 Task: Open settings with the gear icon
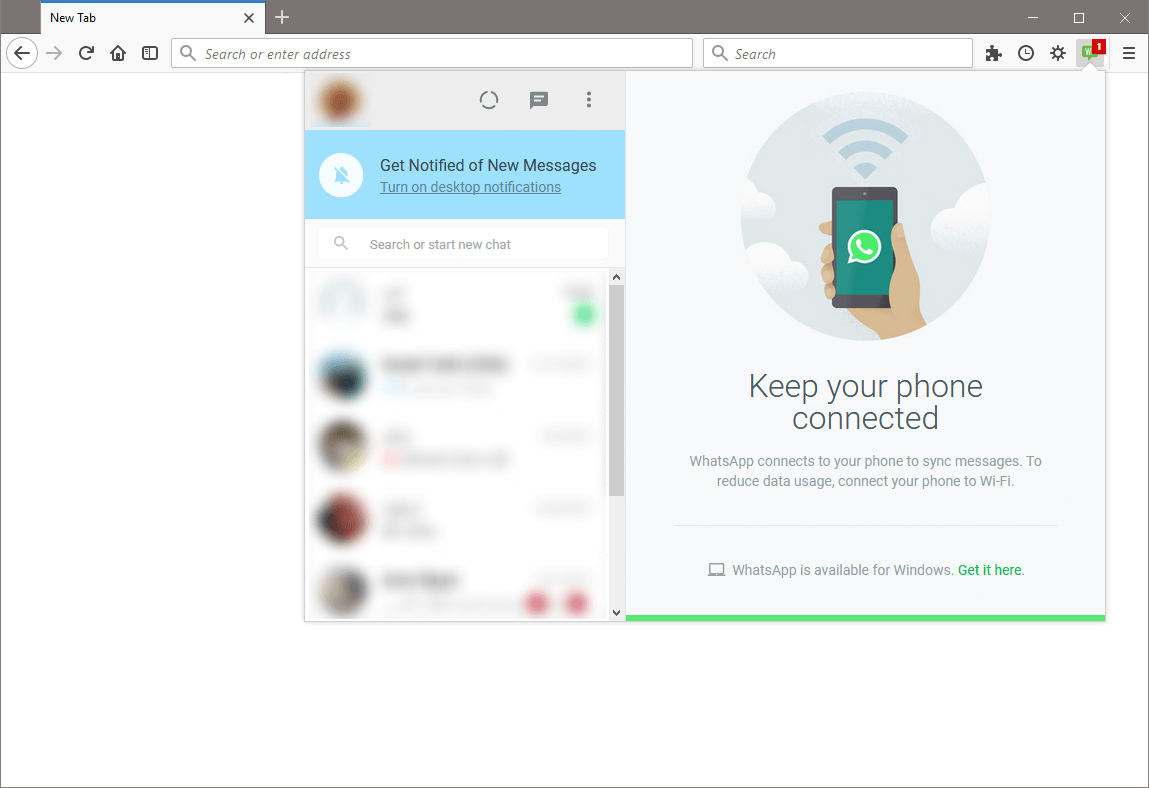(x=1057, y=53)
